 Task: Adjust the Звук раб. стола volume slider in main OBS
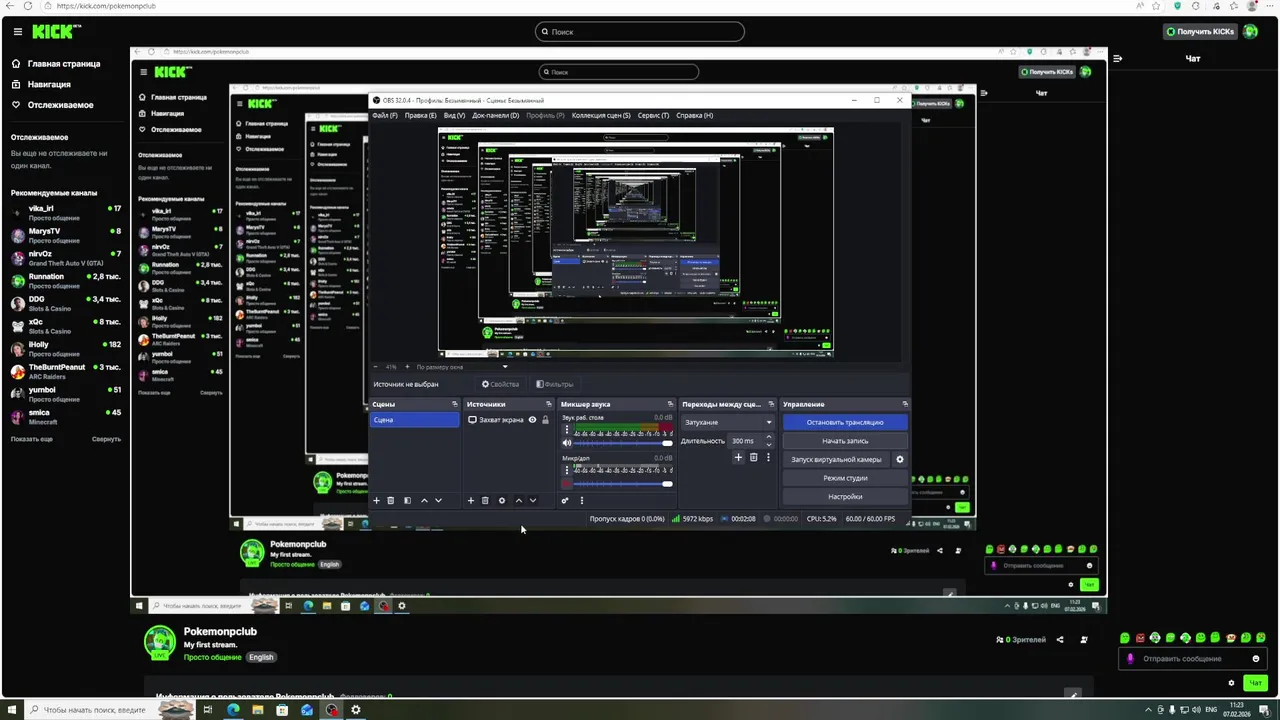pos(622,443)
